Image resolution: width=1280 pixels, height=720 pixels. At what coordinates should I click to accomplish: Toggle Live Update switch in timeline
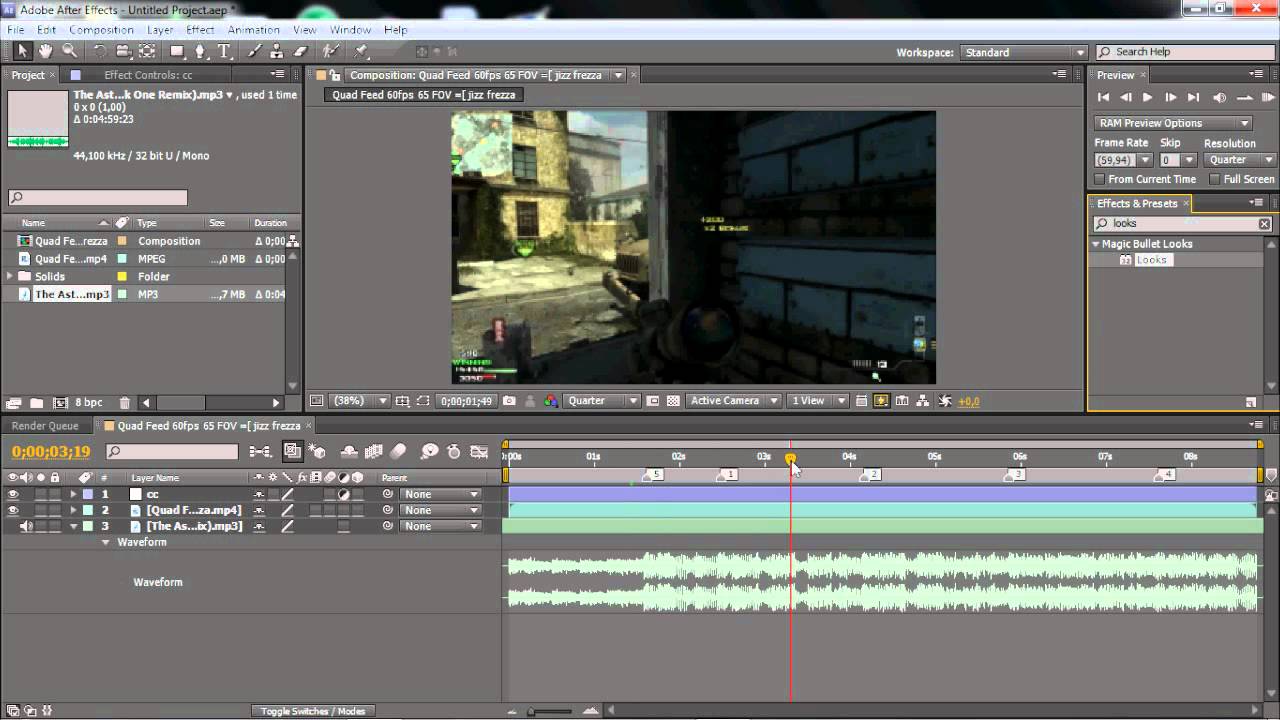292,452
